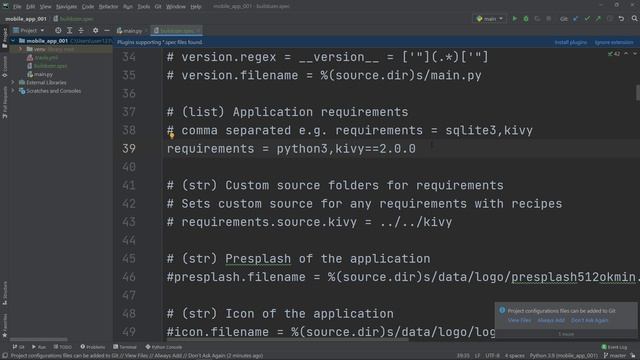Open the Window menu
640x360 pixels.
(x=176, y=7)
